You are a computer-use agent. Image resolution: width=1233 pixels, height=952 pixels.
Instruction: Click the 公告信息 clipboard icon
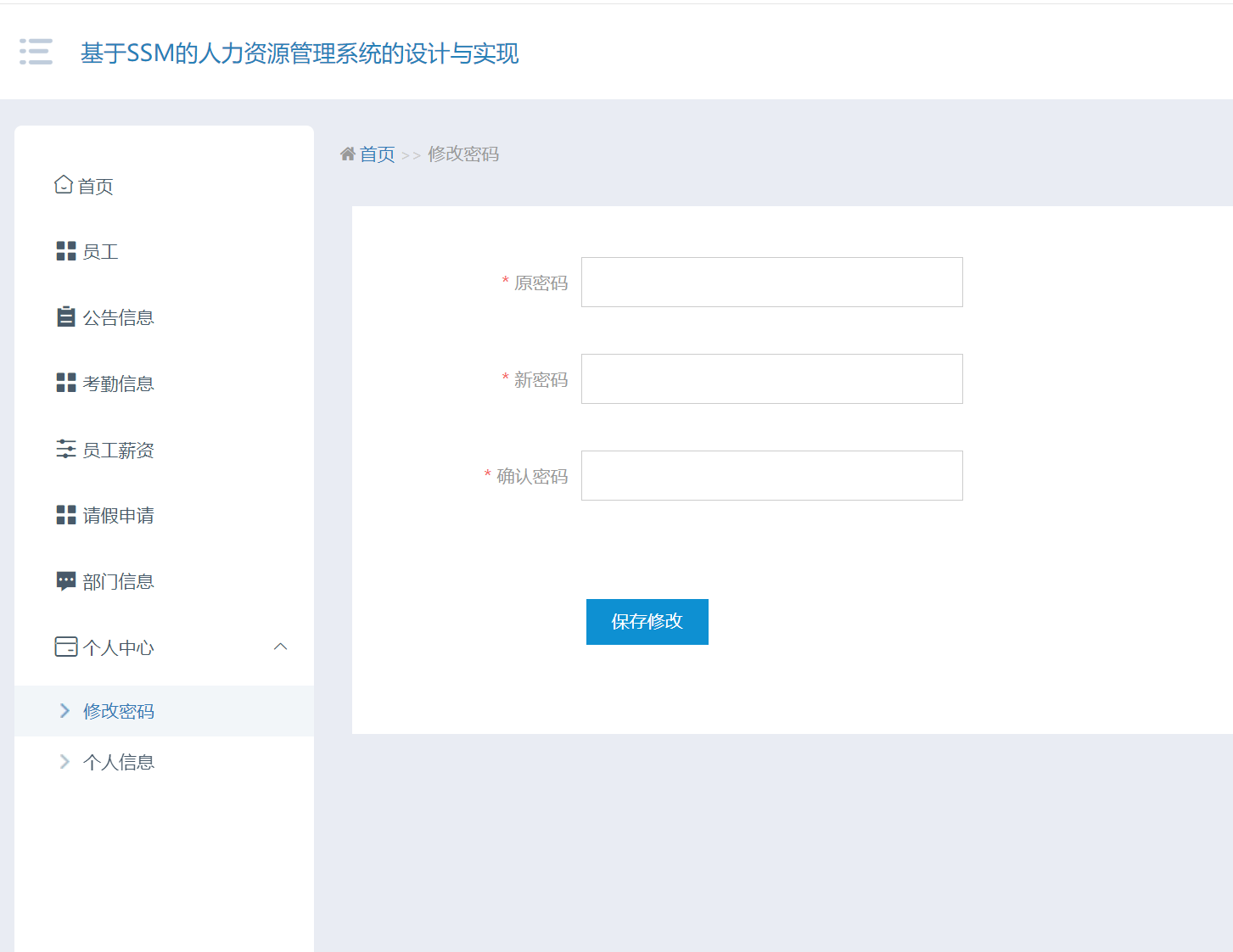pyautogui.click(x=65, y=316)
